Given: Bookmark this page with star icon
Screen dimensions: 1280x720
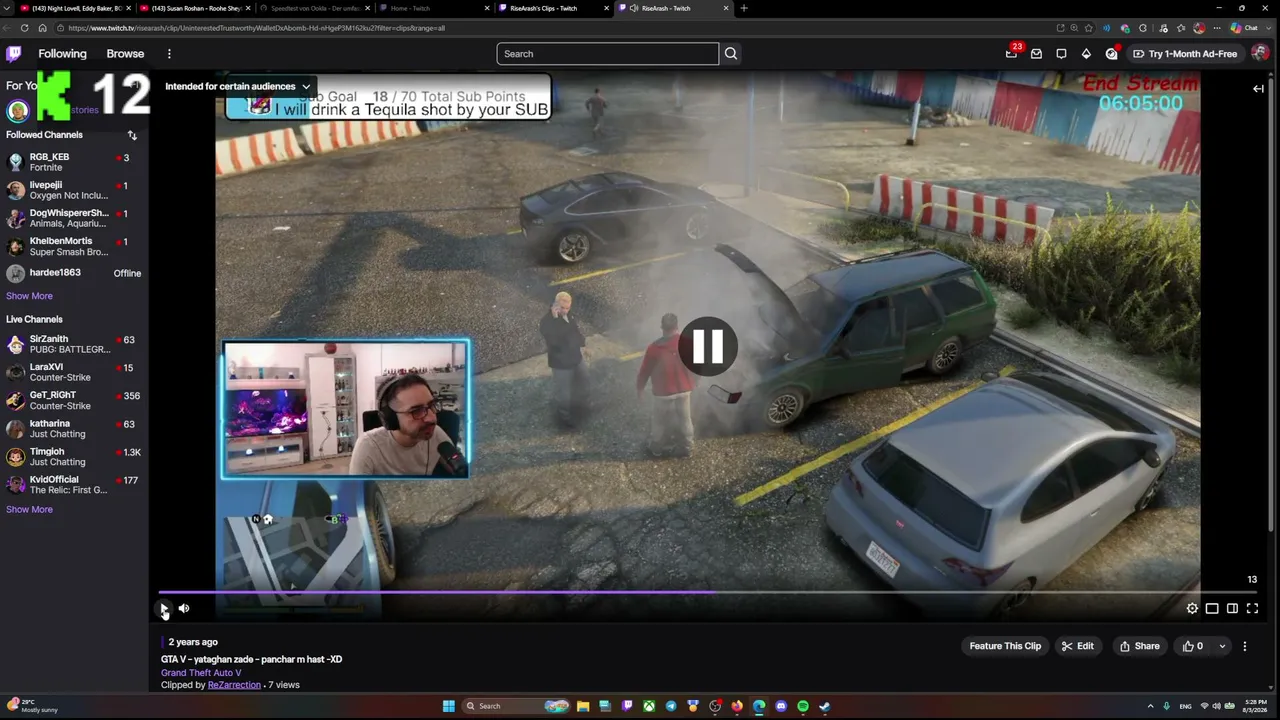Looking at the screenshot, I should tap(1089, 28).
